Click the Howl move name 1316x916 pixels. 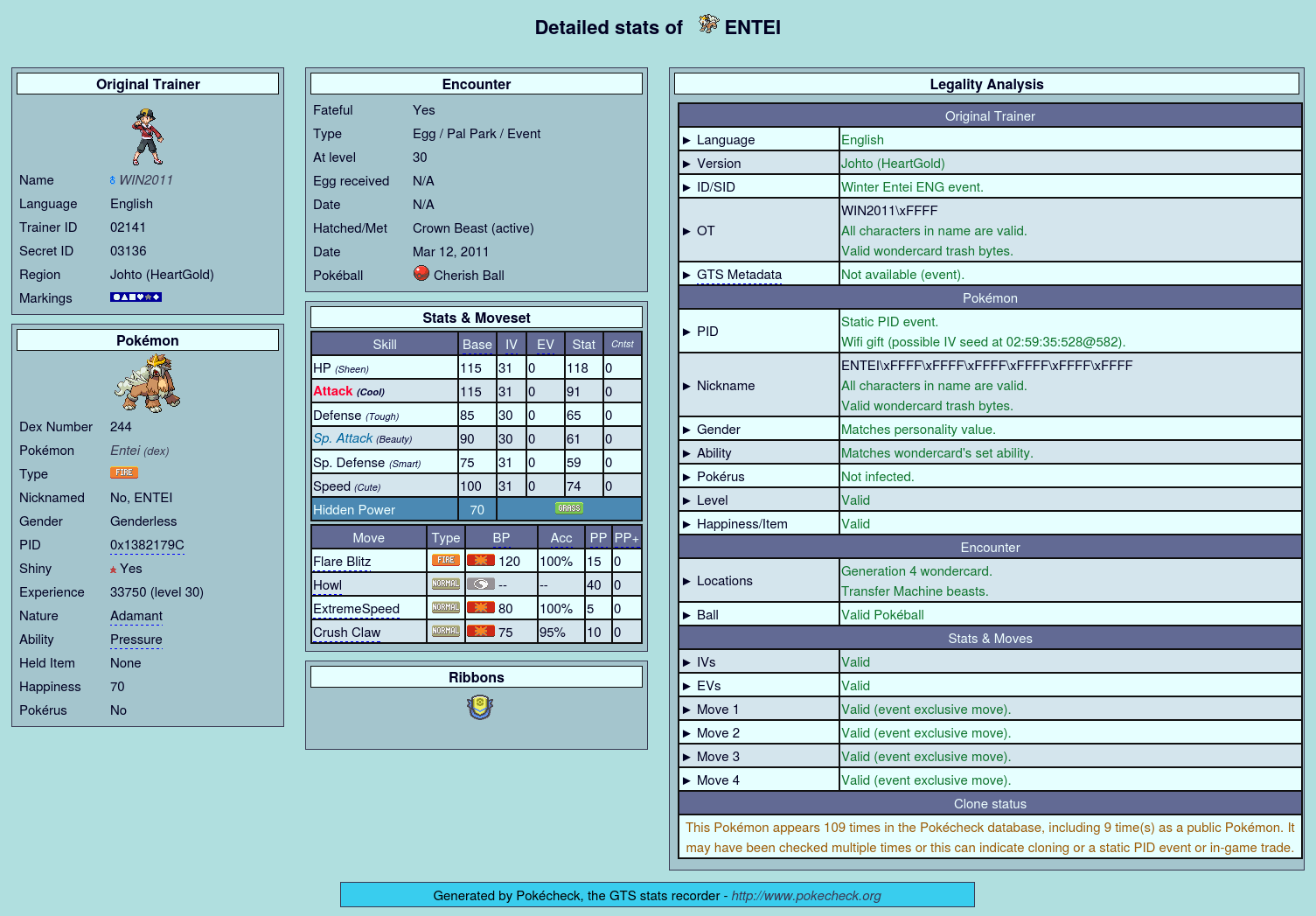click(x=327, y=585)
